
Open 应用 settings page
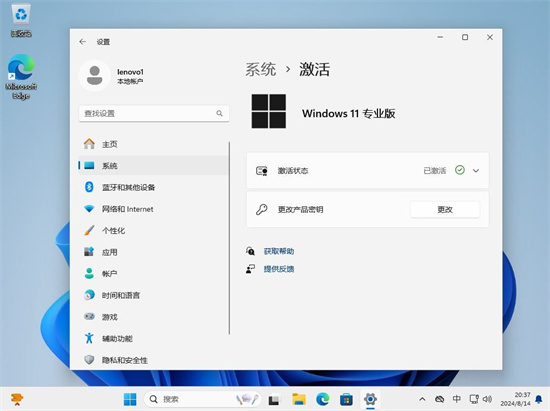[154, 252]
